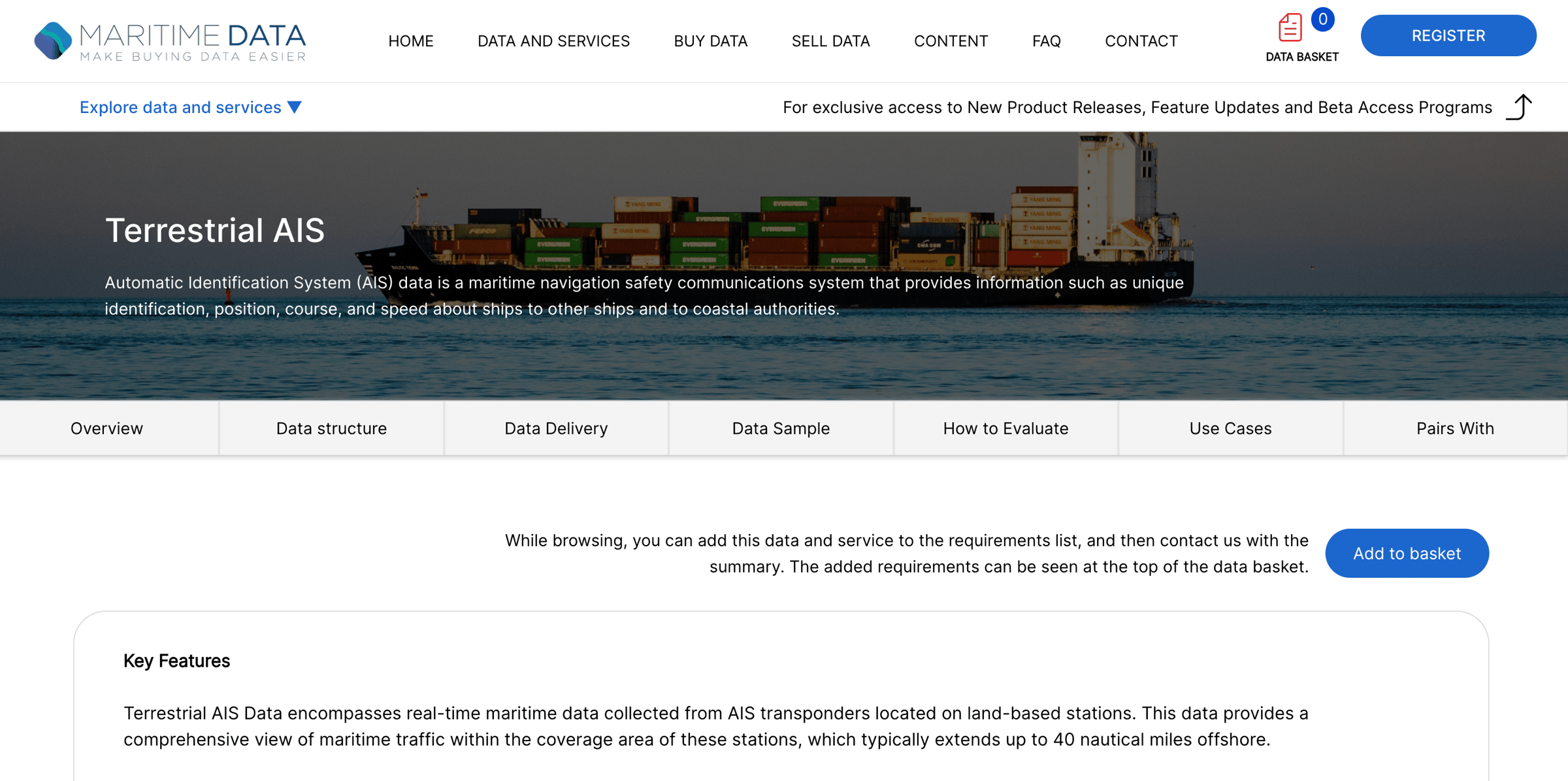1568x781 pixels.
Task: Open the Data Sample tab
Action: [781, 428]
